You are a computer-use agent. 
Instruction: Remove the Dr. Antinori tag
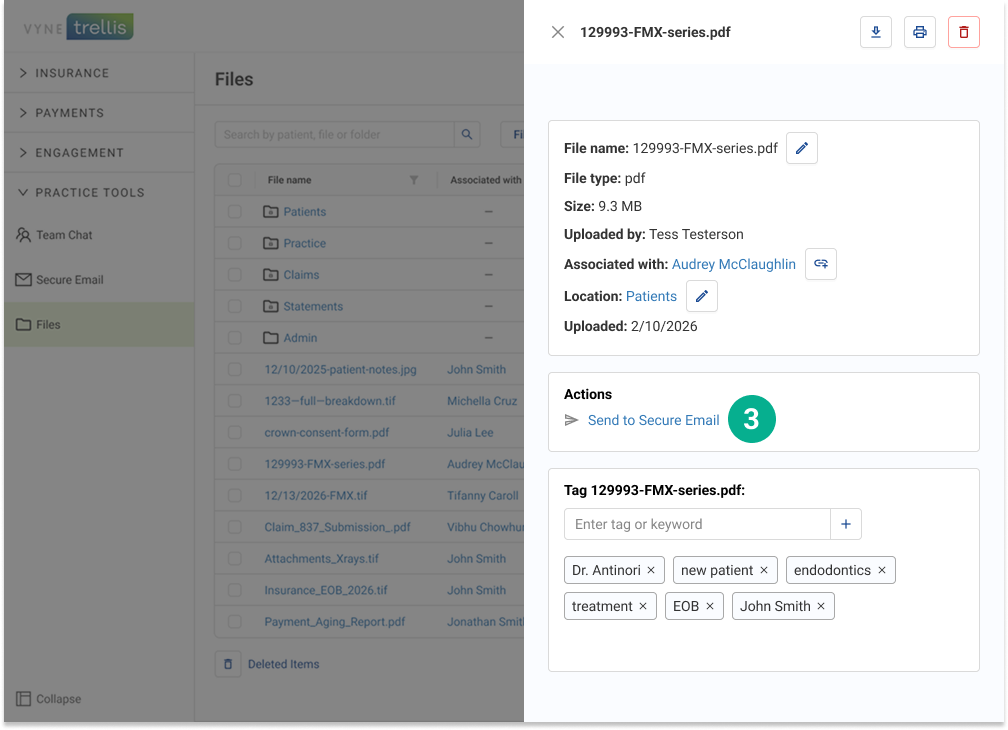(x=651, y=570)
